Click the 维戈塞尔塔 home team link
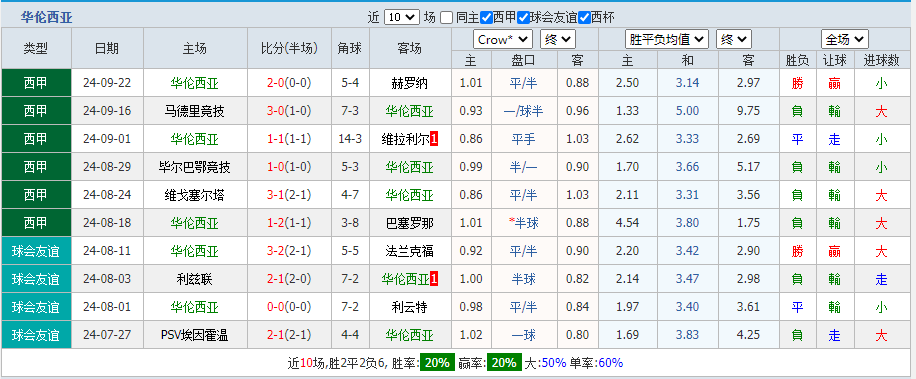Image resolution: width=916 pixels, height=379 pixels. (195, 196)
